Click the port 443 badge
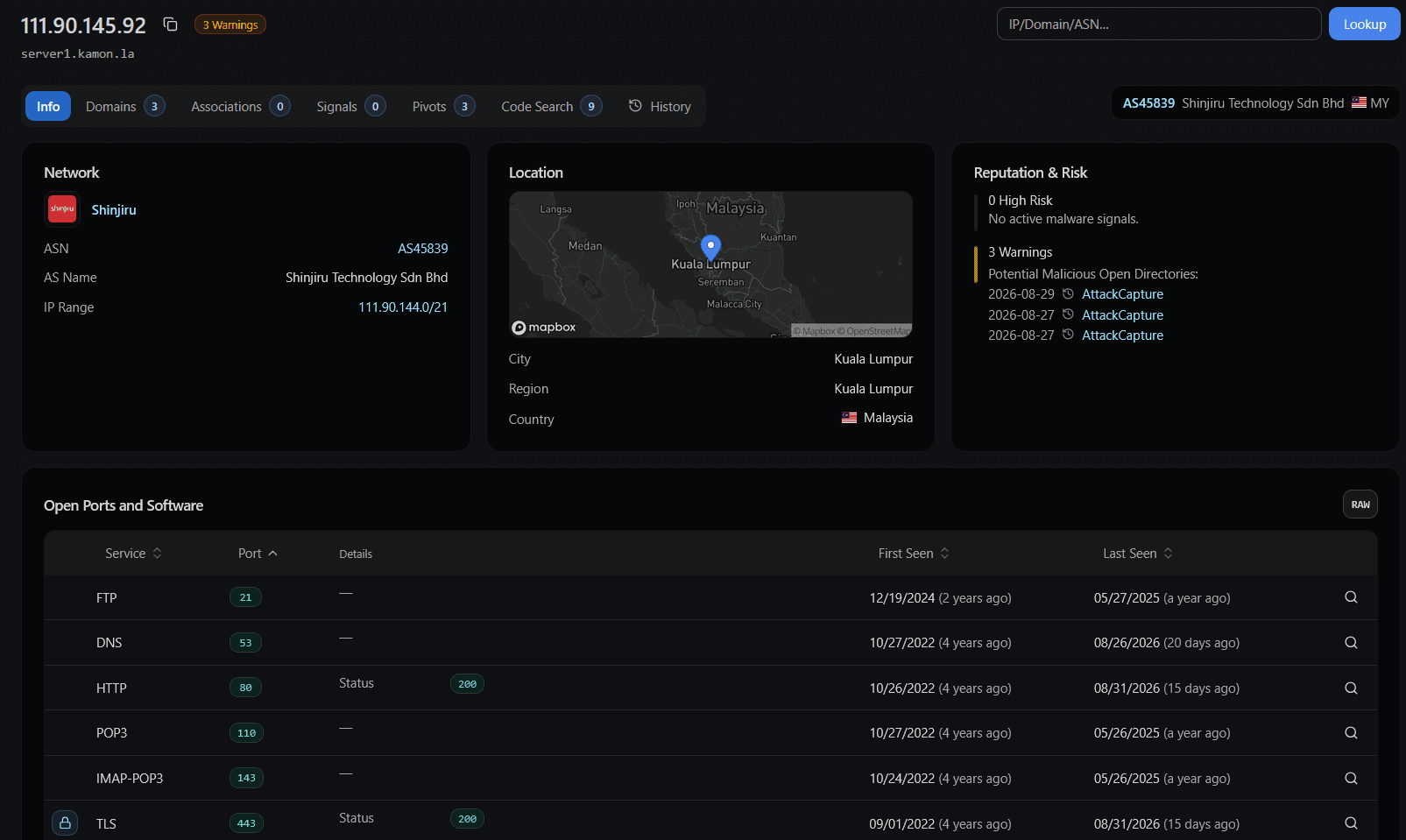The width and height of the screenshot is (1406, 840). [246, 823]
